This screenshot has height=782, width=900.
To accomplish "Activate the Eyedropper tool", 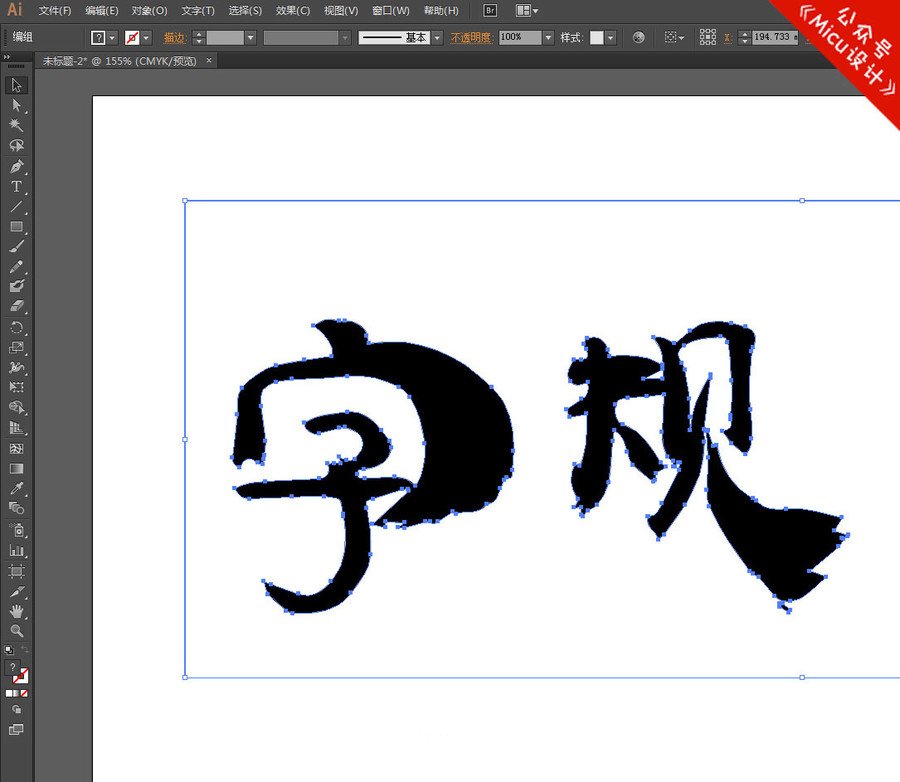I will pos(16,489).
